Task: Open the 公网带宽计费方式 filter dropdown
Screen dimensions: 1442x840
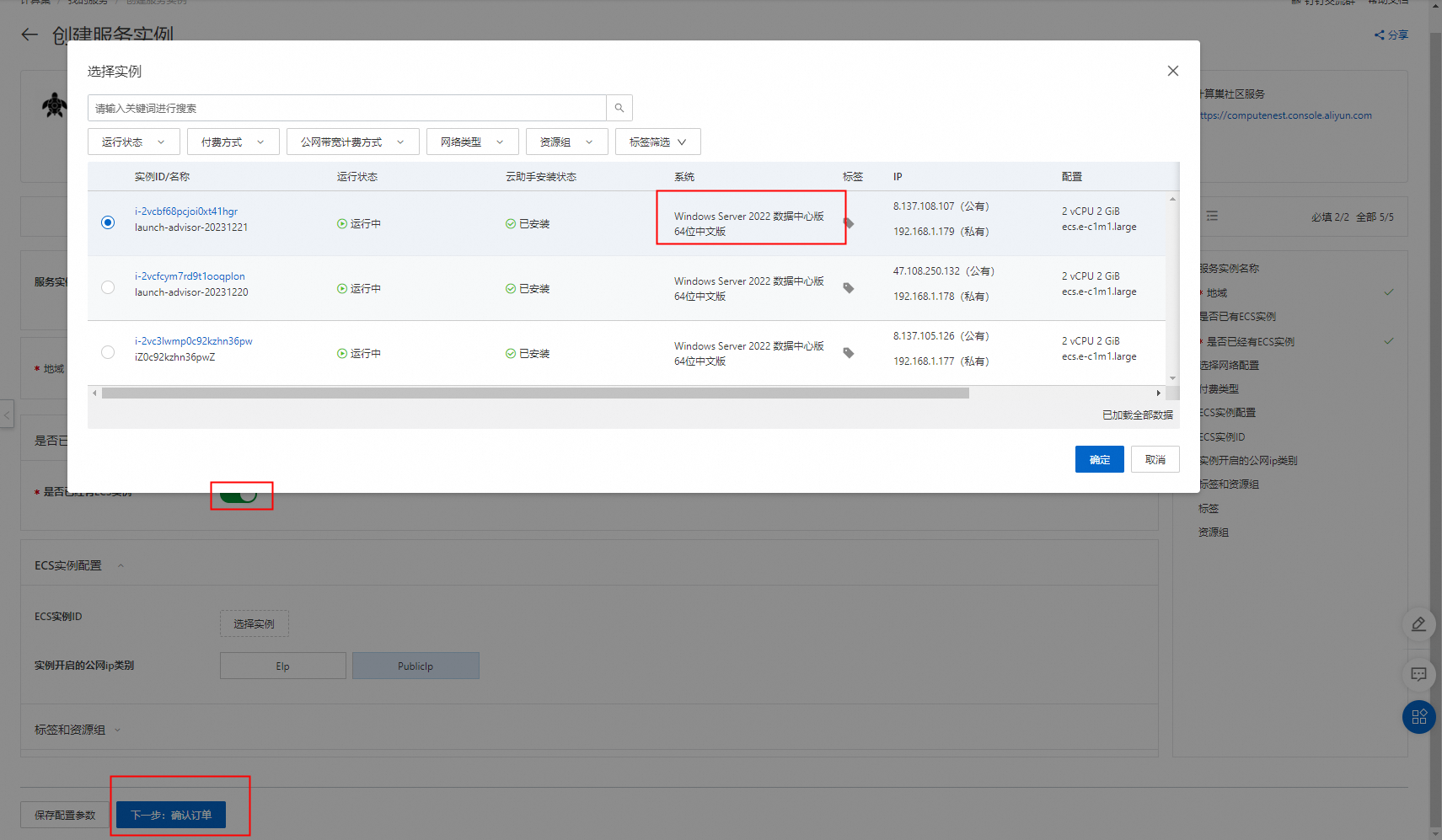Action: (352, 142)
